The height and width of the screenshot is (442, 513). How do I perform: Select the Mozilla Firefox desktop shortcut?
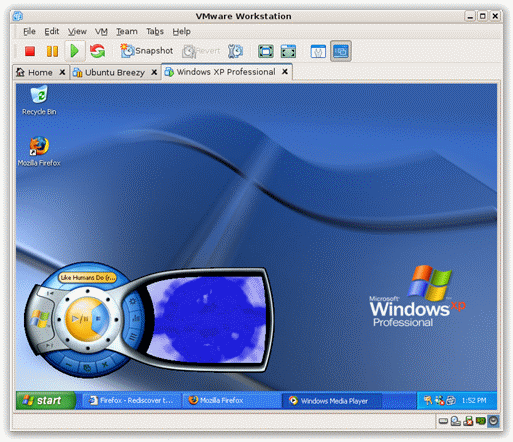[x=39, y=151]
